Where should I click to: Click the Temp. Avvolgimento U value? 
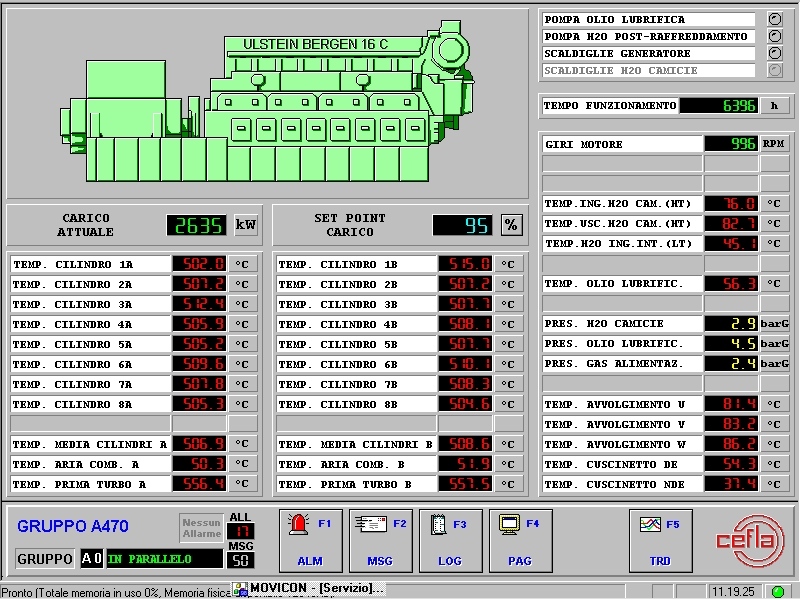click(x=731, y=404)
